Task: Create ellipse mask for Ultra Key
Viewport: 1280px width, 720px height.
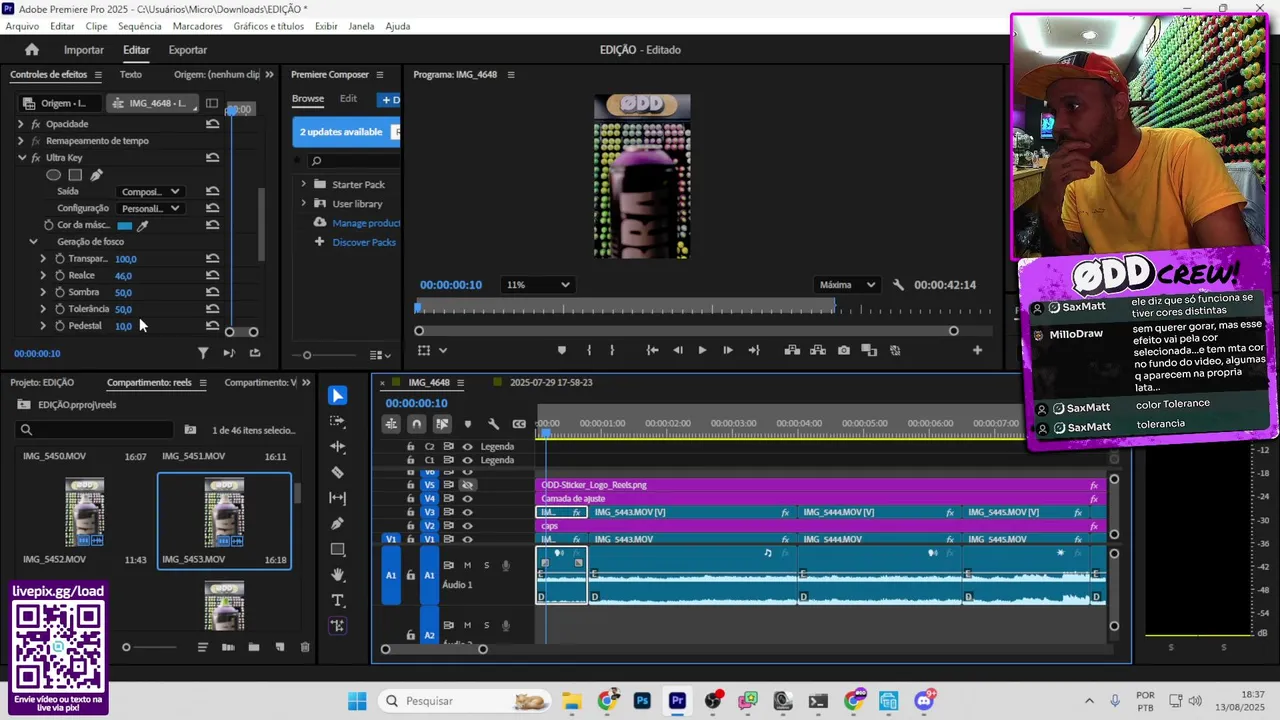Action: [54, 175]
